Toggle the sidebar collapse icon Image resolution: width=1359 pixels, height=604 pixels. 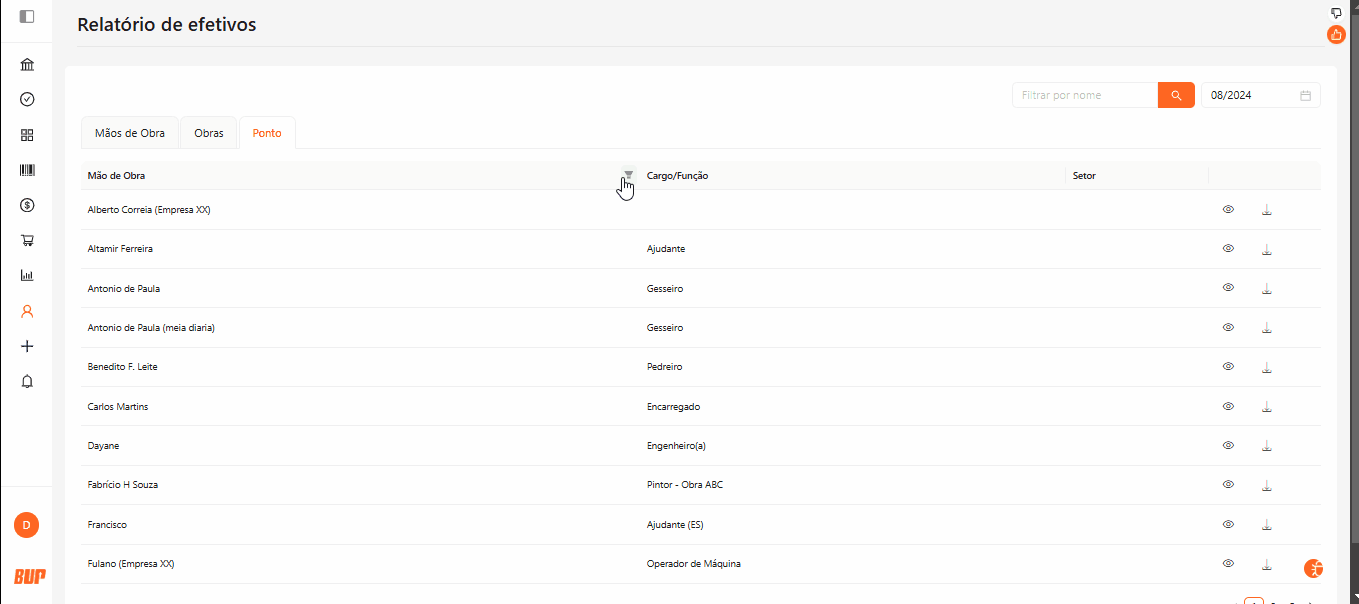[27, 16]
